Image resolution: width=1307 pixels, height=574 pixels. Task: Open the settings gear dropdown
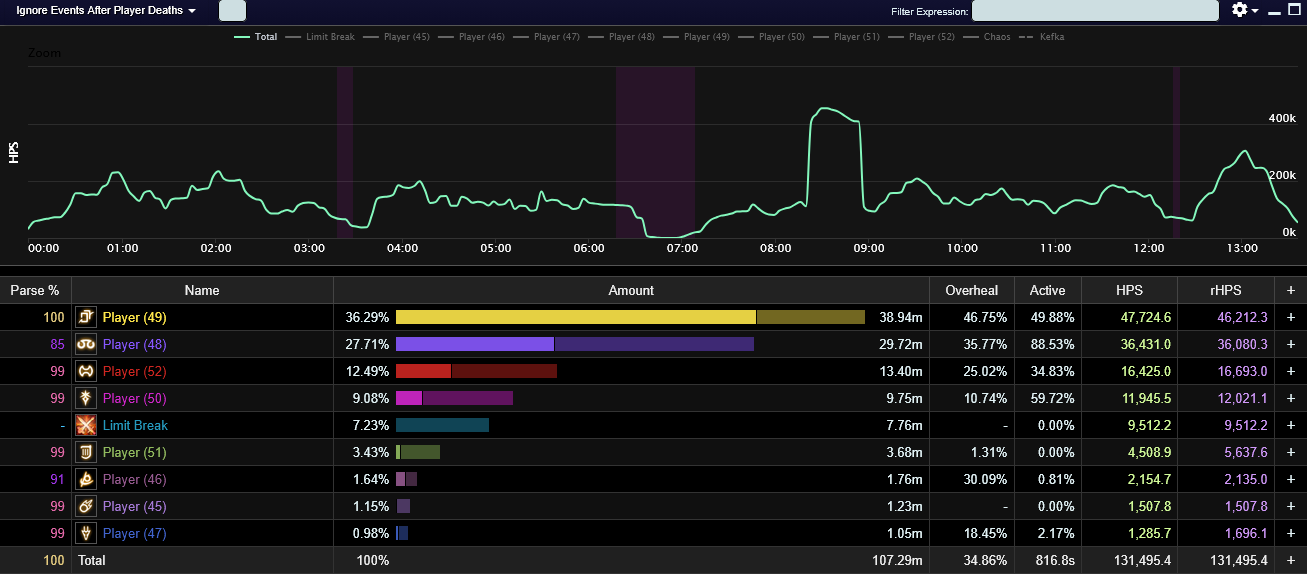tap(1245, 10)
